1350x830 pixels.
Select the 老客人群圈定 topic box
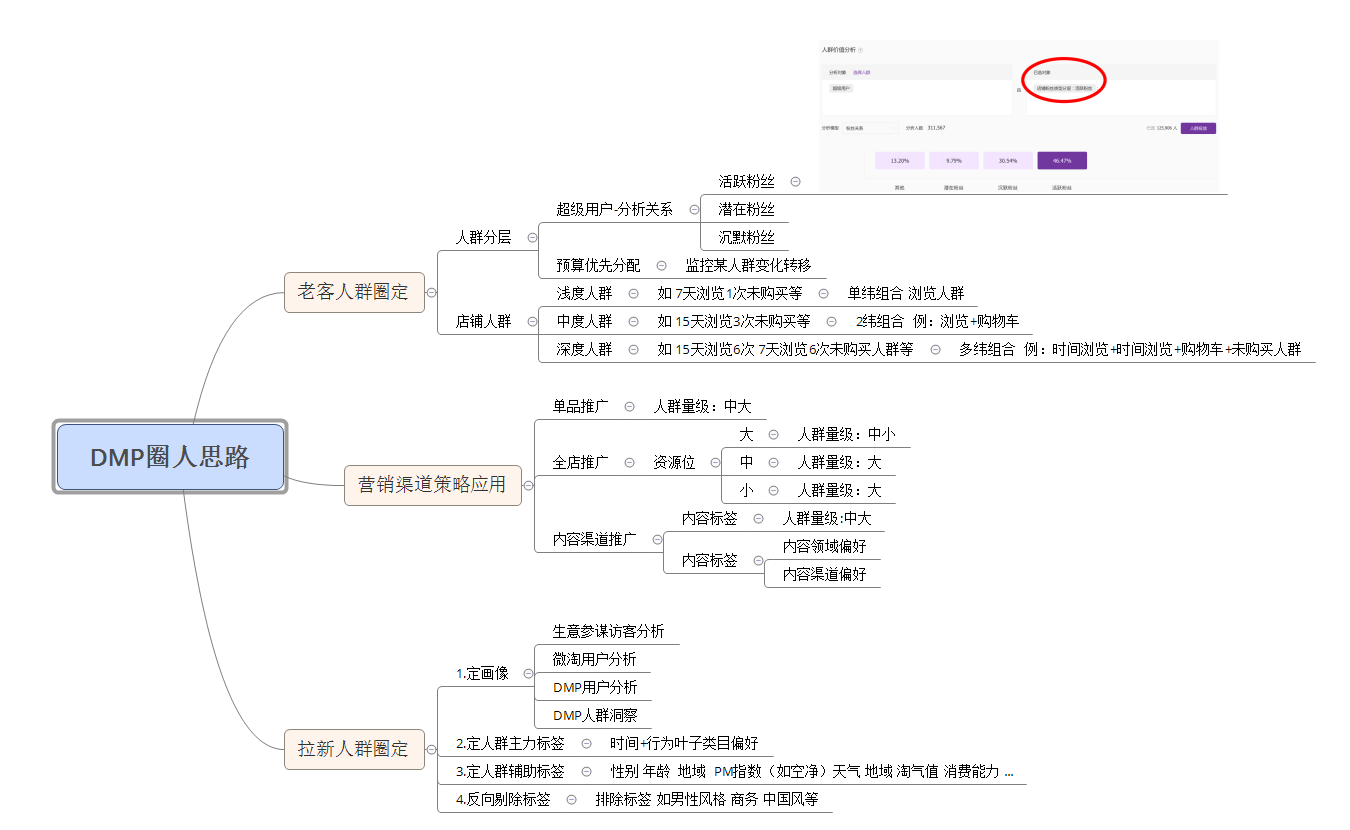click(354, 292)
